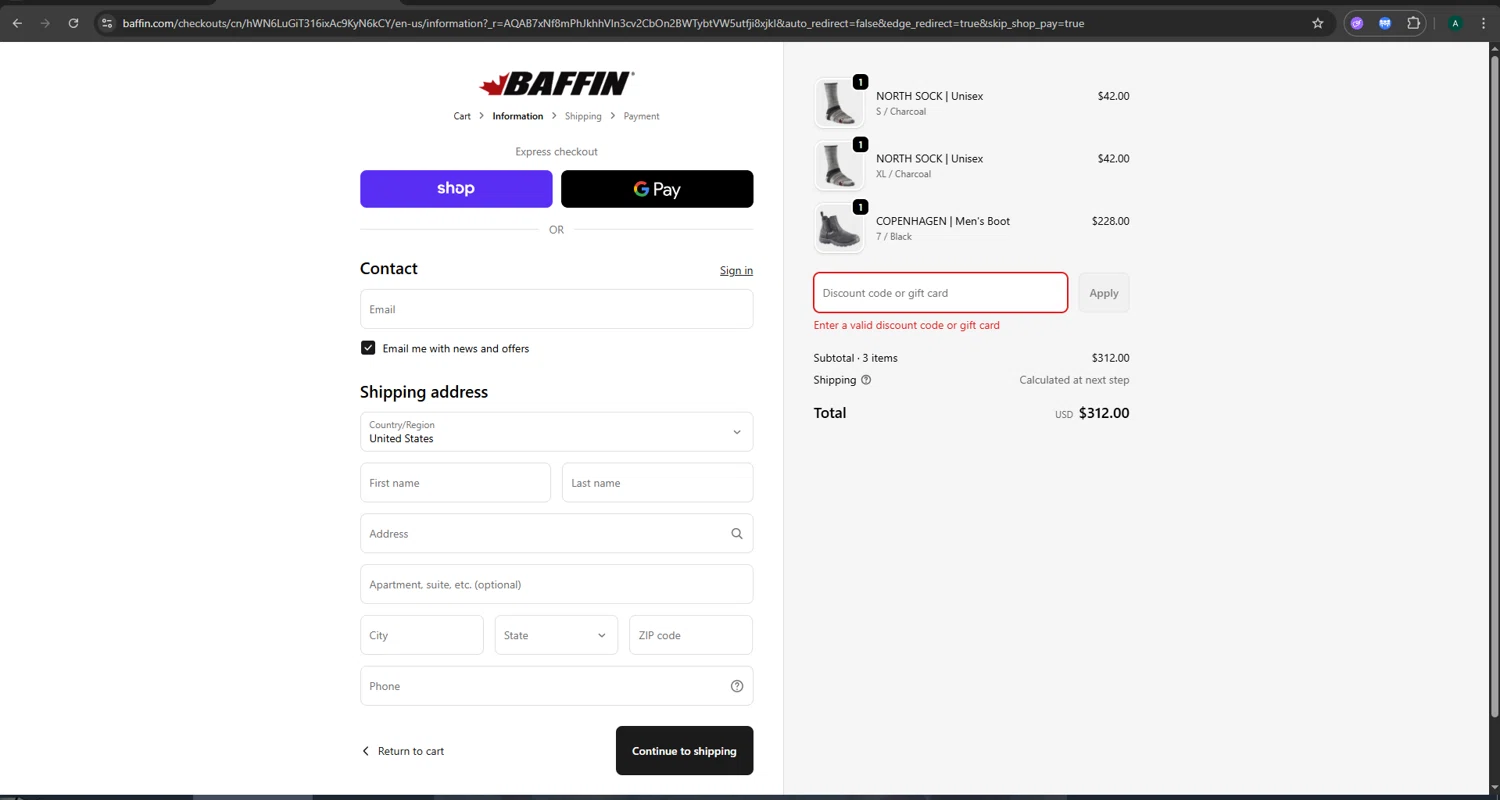
Task: Focus the ZIP code field
Action: coord(691,635)
